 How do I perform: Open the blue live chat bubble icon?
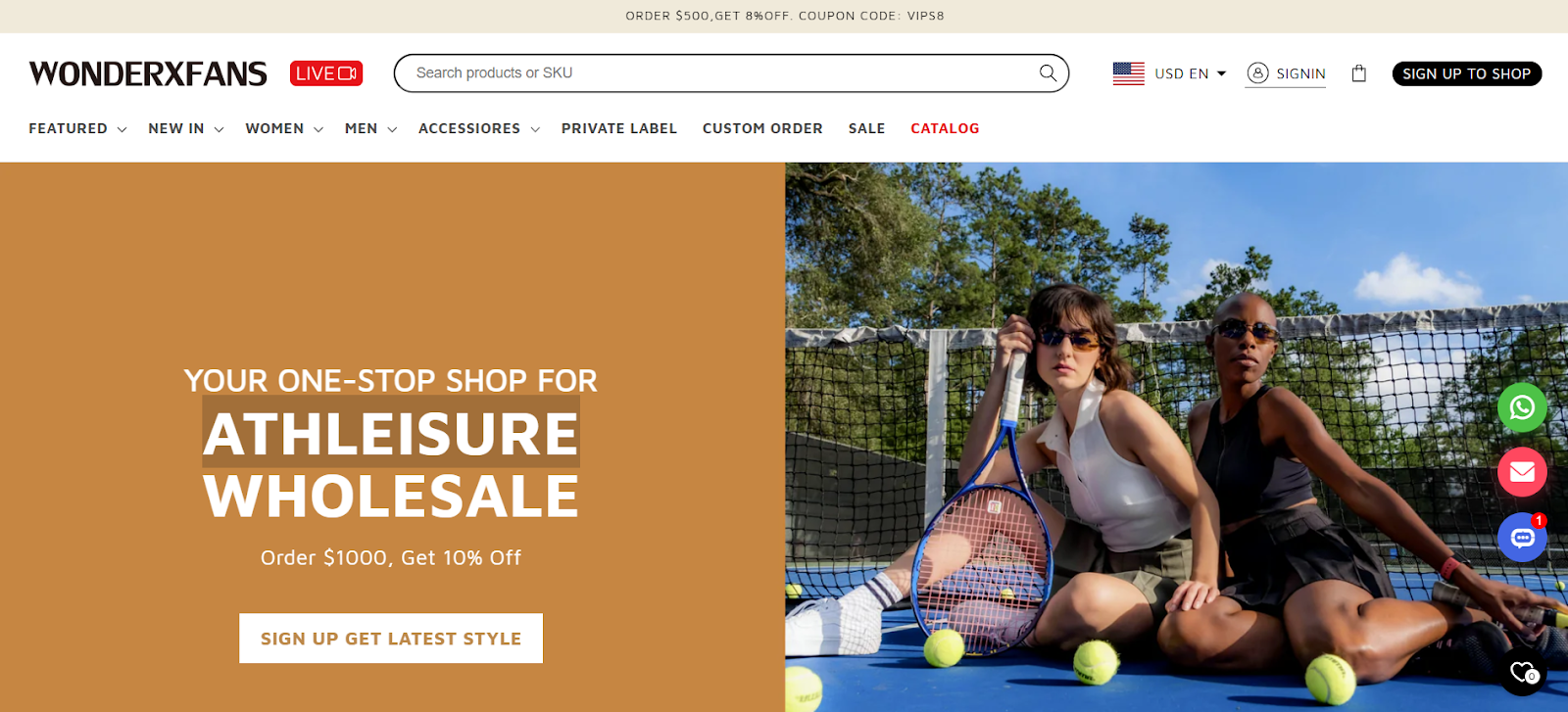click(x=1522, y=537)
